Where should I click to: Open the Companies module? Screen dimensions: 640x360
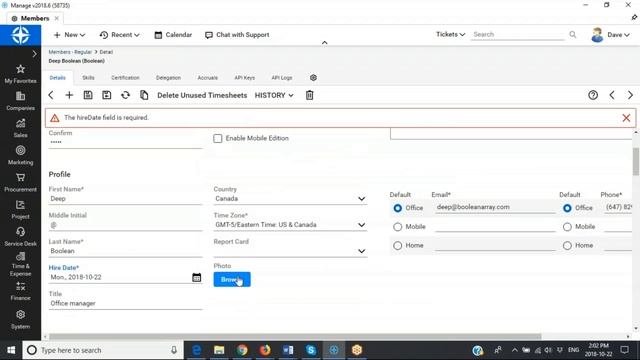20,101
